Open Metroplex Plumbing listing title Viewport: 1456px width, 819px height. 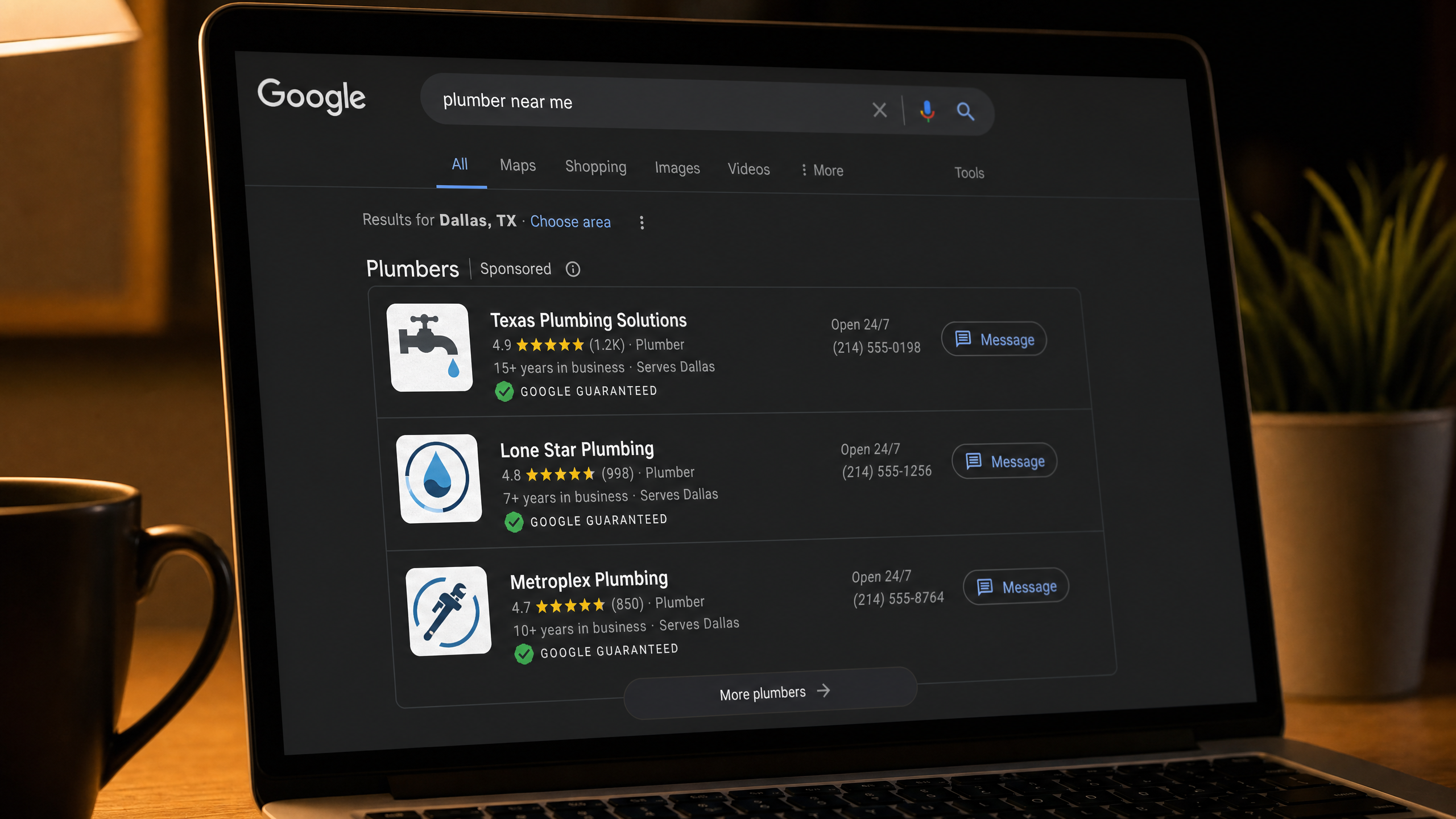click(589, 580)
